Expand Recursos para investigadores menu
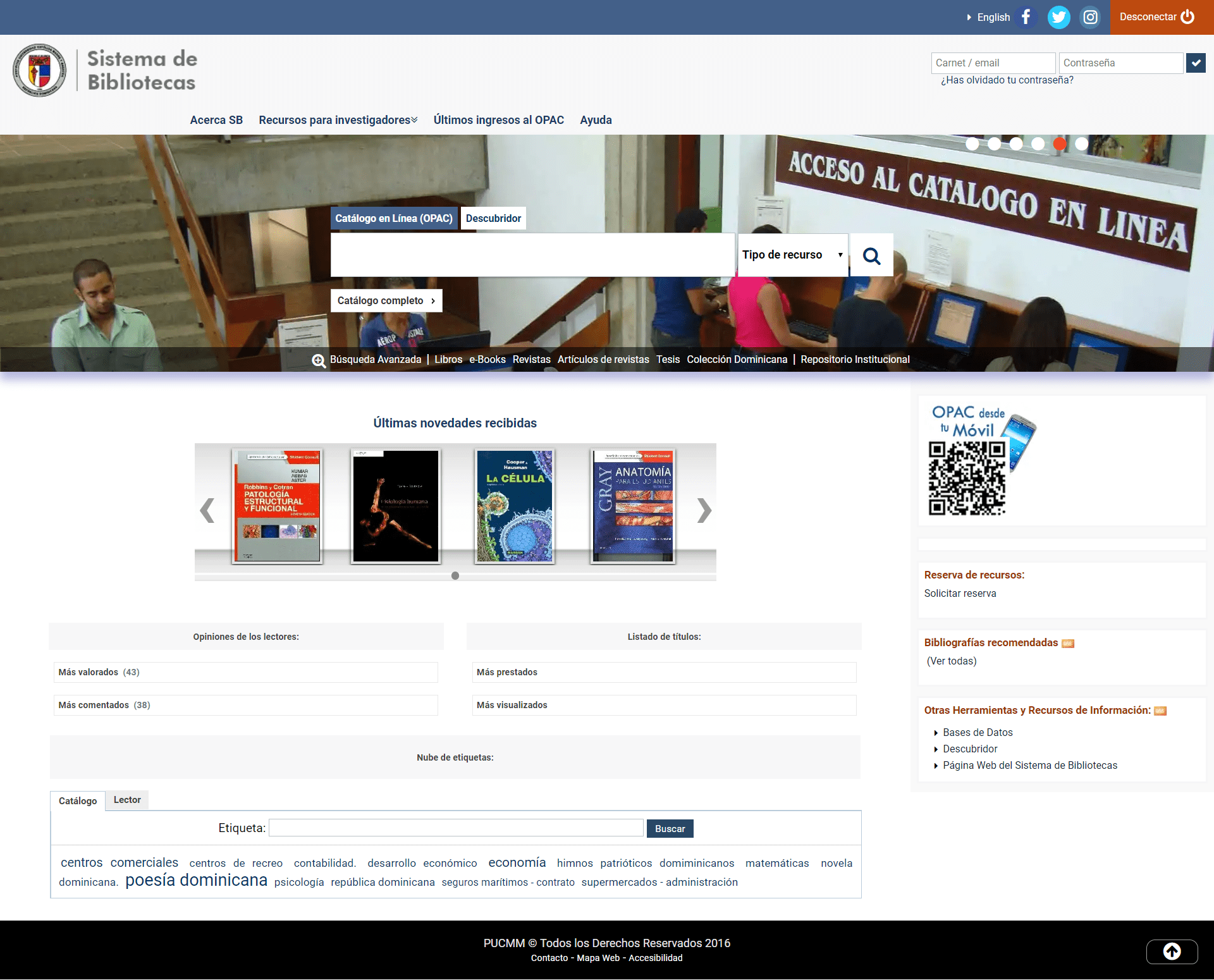Viewport: 1214px width, 980px height. (x=338, y=120)
